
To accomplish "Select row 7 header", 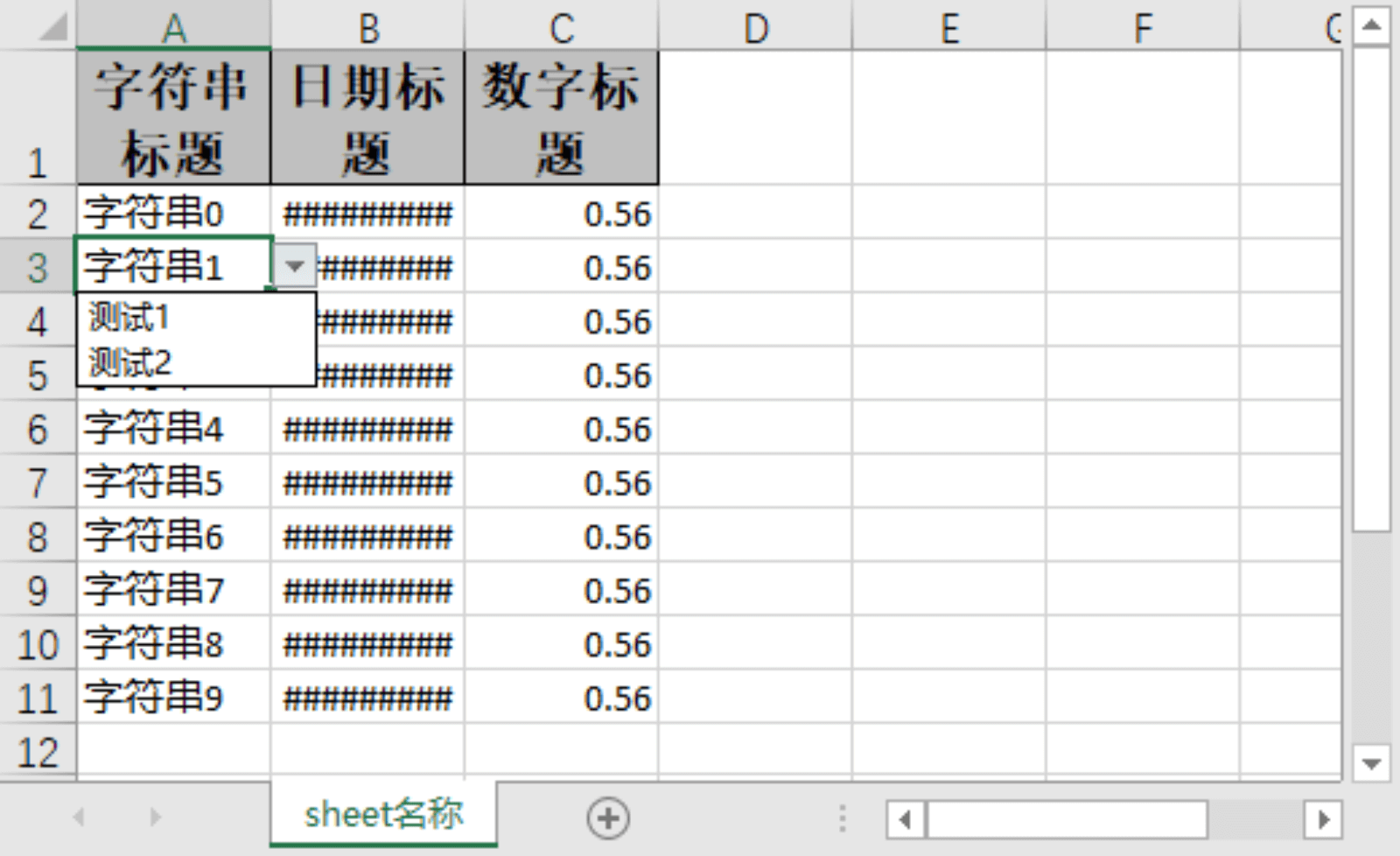I will tap(37, 483).
